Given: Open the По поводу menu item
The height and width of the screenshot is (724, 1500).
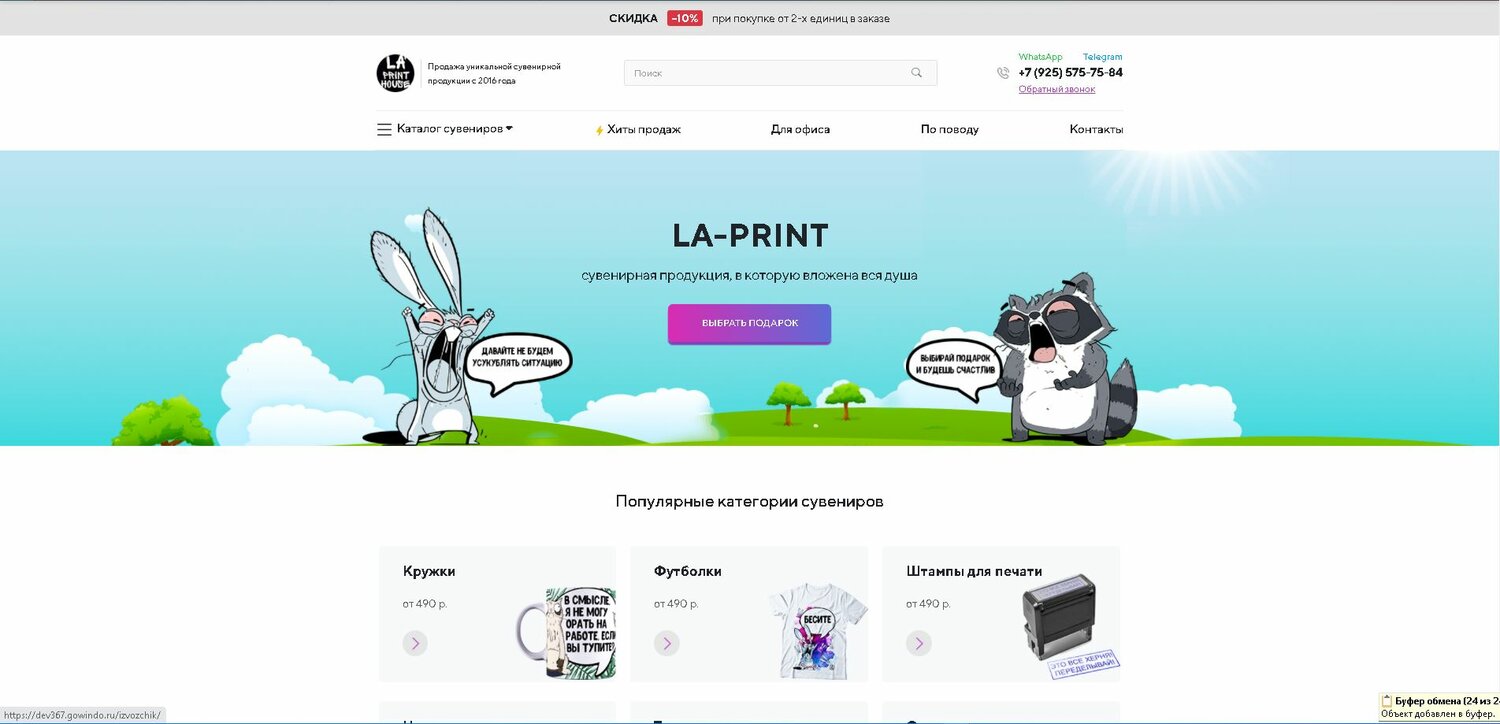Looking at the screenshot, I should click(x=950, y=130).
